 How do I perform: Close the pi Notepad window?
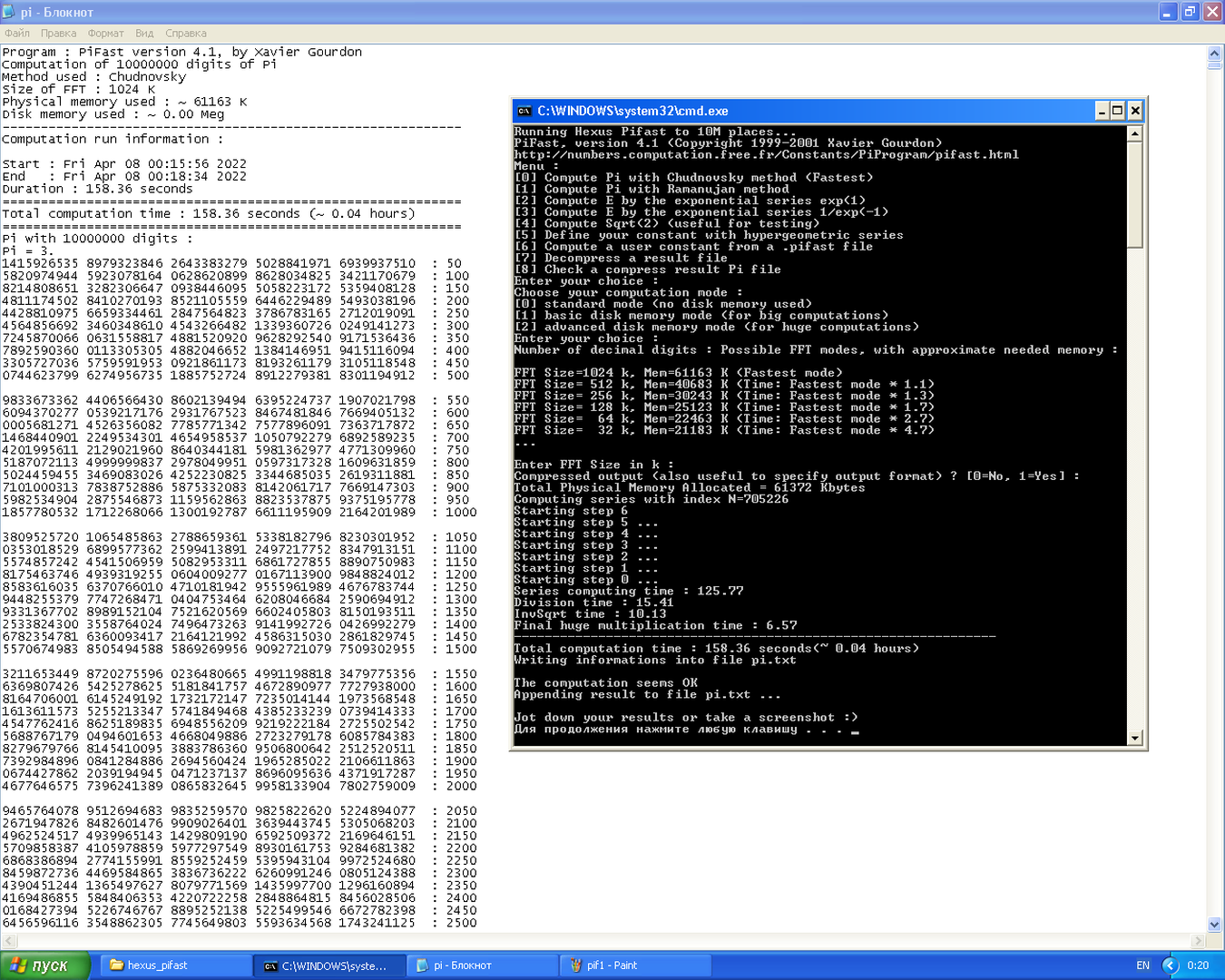pyautogui.click(x=1212, y=12)
